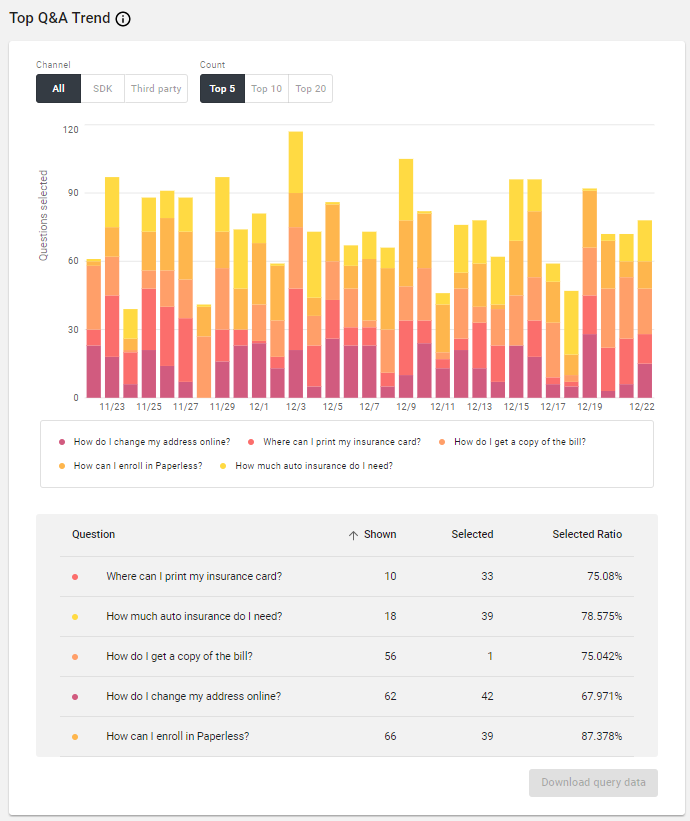Click table row How can I enroll in Paperless?
Viewport: 690px width, 821px height.
point(347,737)
